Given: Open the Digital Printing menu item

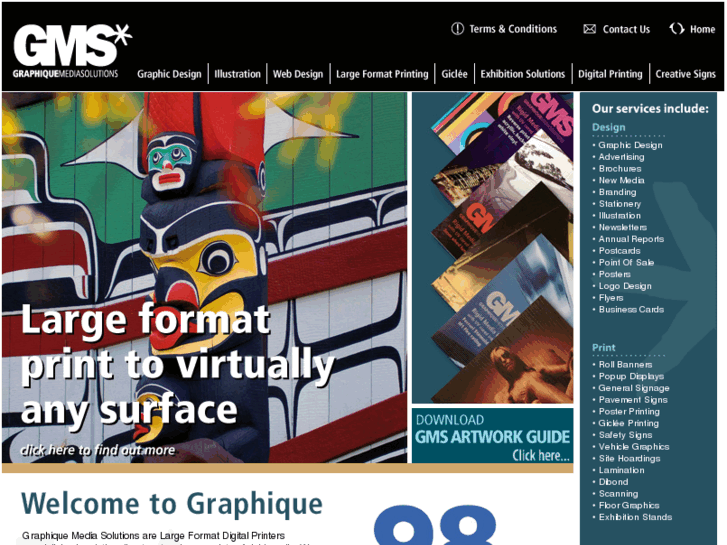Looking at the screenshot, I should coord(610,74).
